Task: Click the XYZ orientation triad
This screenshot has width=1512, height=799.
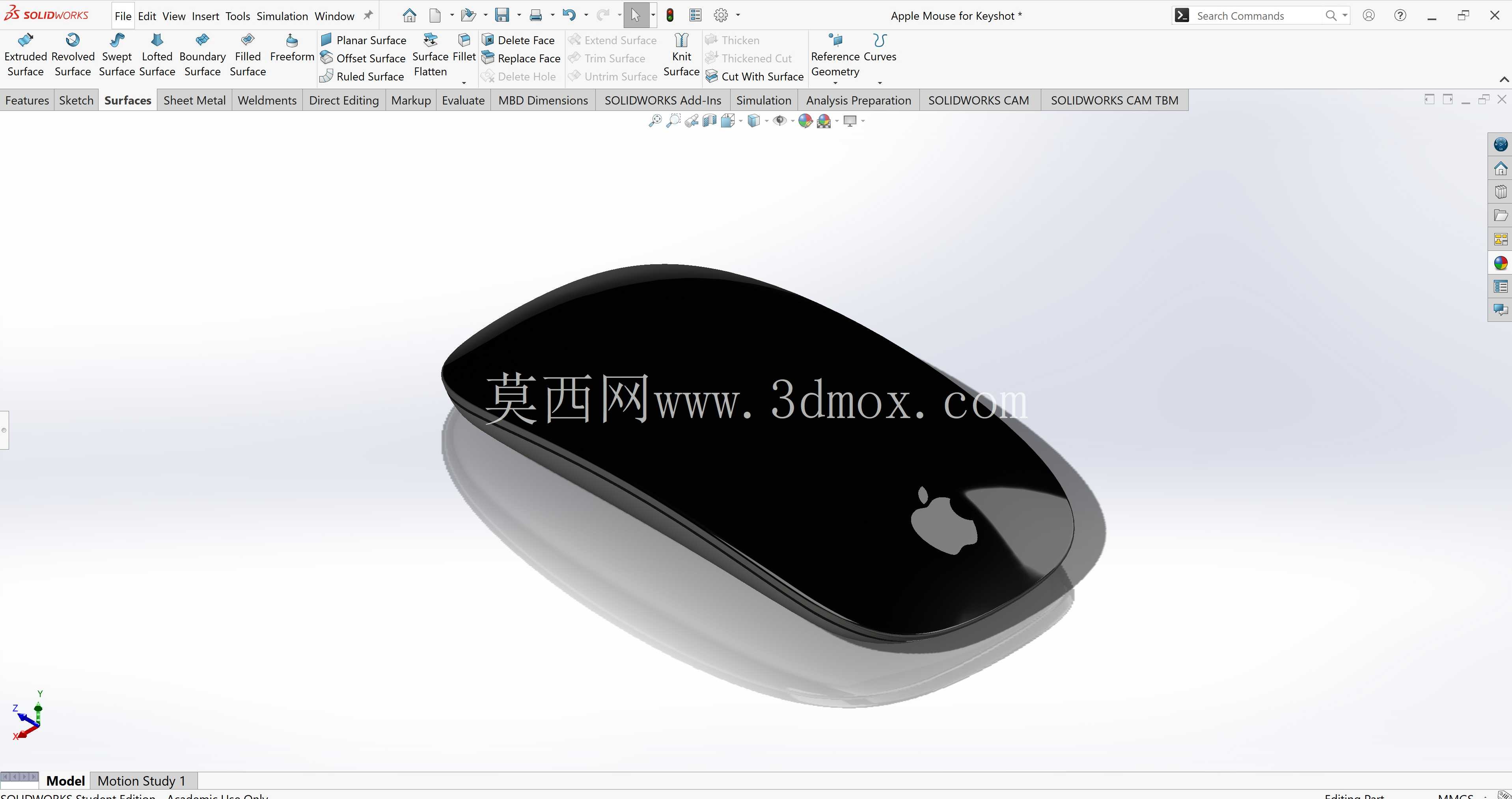Action: click(28, 716)
